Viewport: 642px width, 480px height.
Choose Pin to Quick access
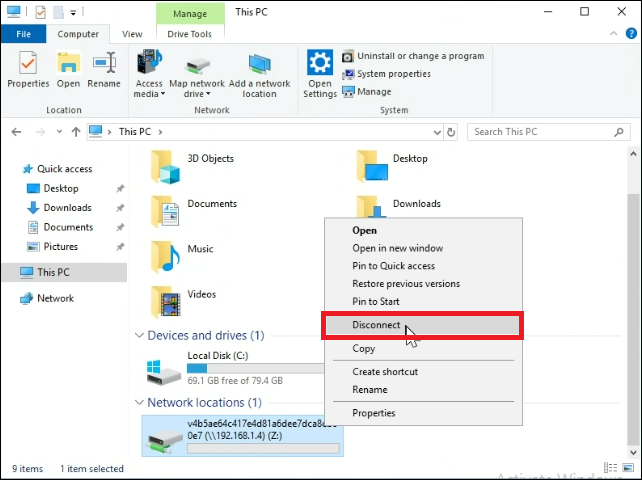click(x=423, y=266)
